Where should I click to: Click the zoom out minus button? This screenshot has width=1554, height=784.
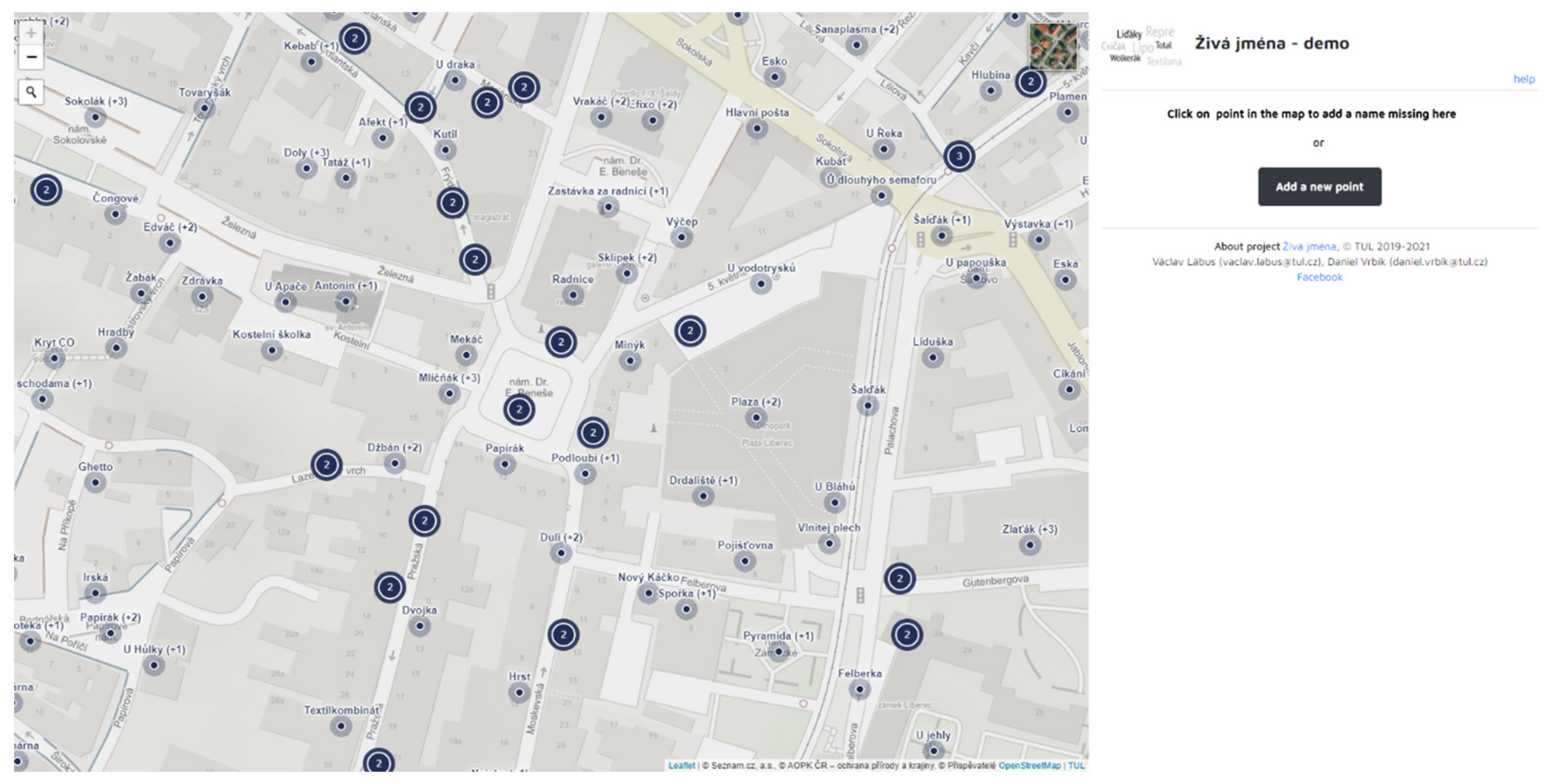31,57
